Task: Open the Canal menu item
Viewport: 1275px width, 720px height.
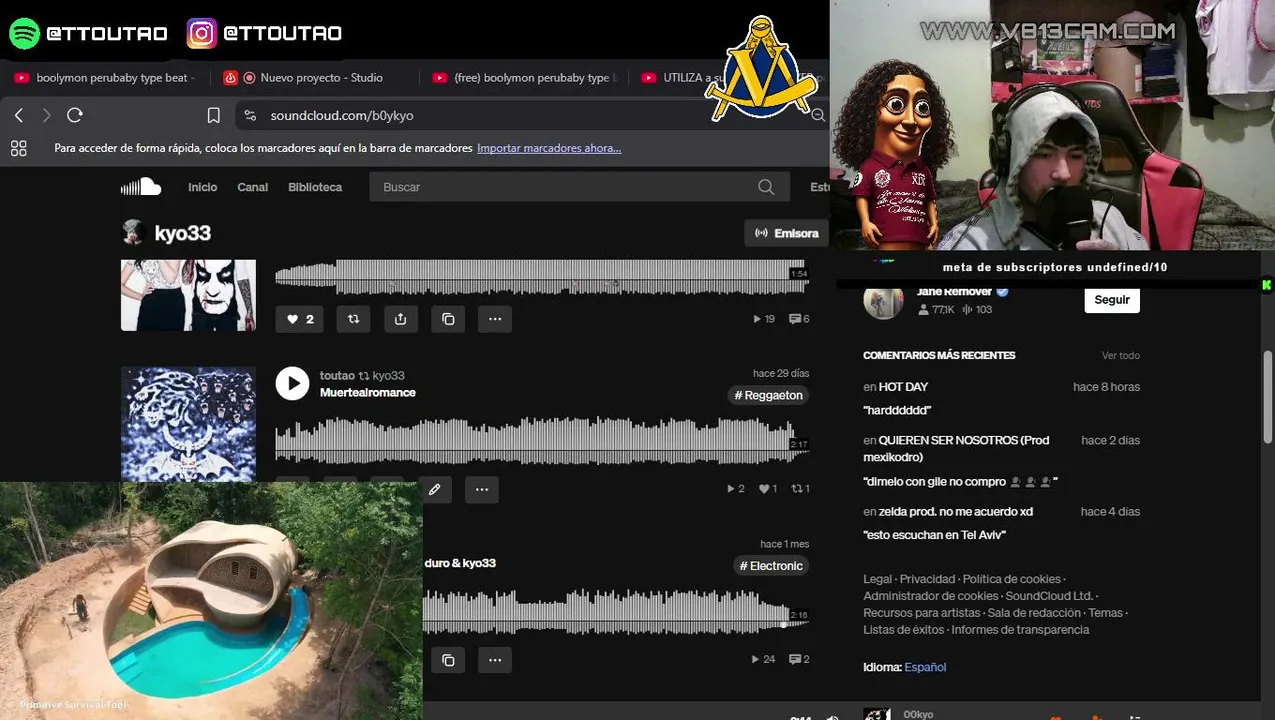Action: [252, 187]
